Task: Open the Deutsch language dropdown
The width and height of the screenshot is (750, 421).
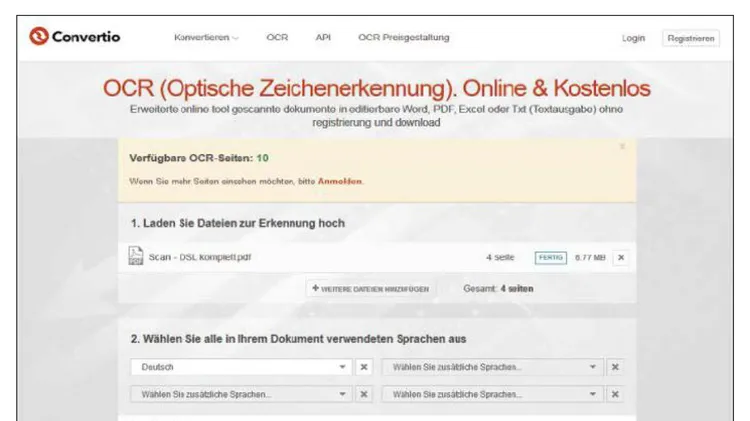Action: coord(241,367)
